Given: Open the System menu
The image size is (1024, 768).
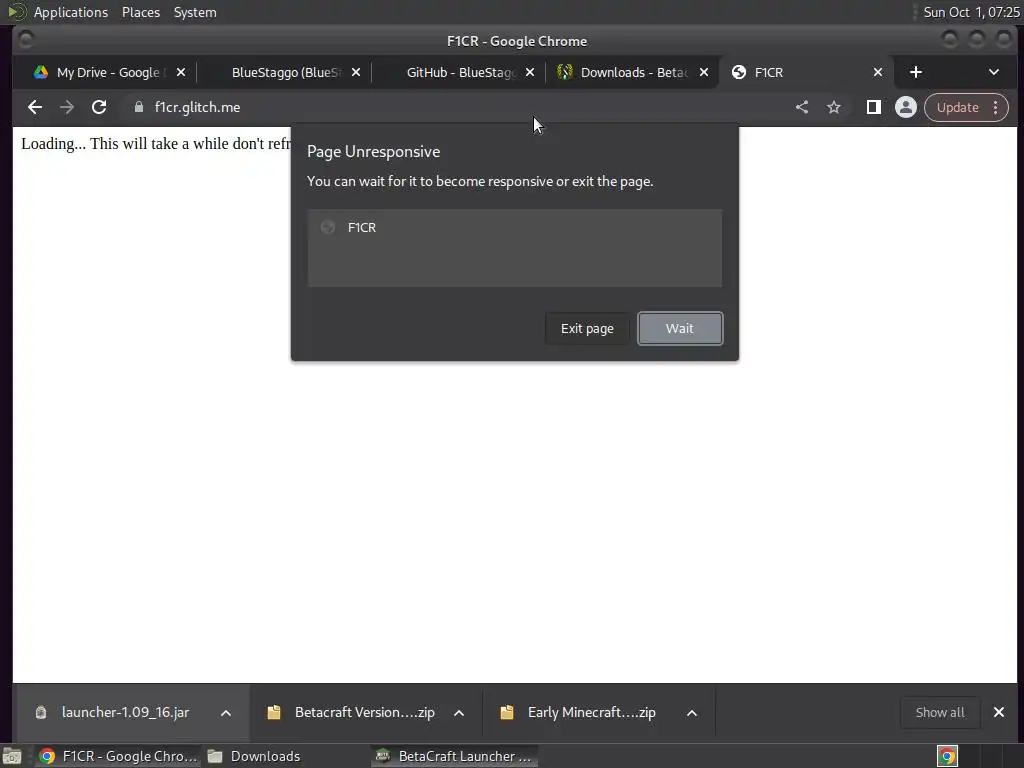Looking at the screenshot, I should [x=195, y=12].
